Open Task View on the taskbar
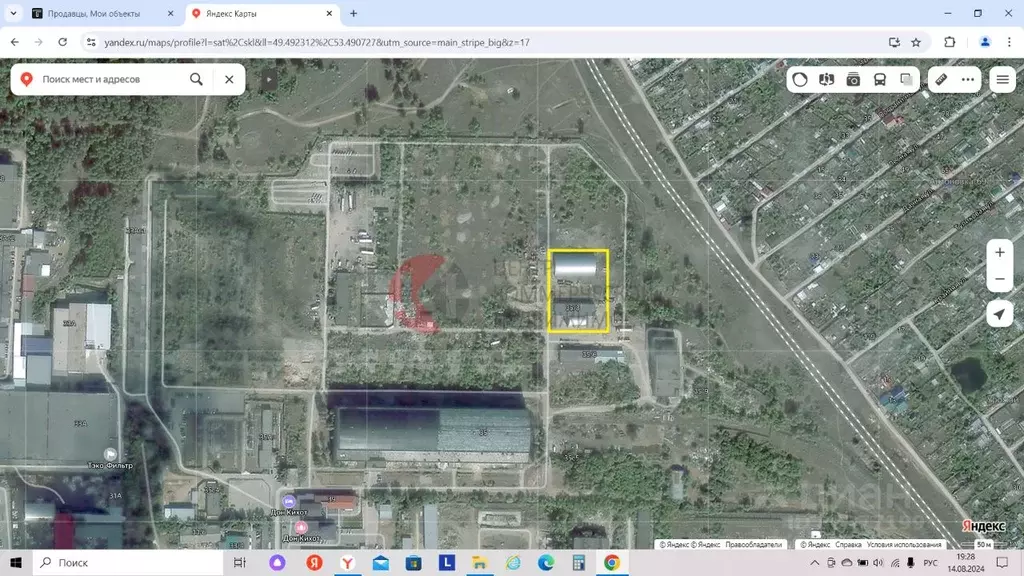Viewport: 1024px width, 576px height. tap(240, 562)
